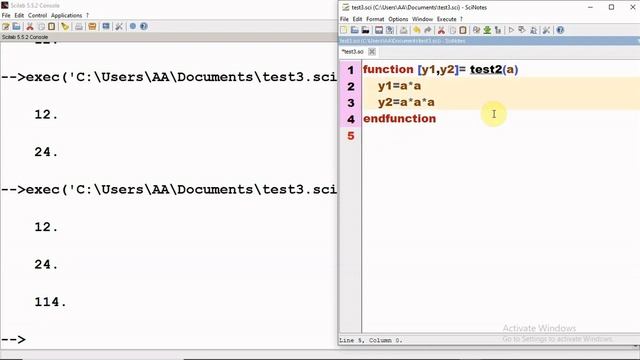Screen dimensions: 640x360
Task: Create new file in SciNotes toolbar
Action: [344, 30]
